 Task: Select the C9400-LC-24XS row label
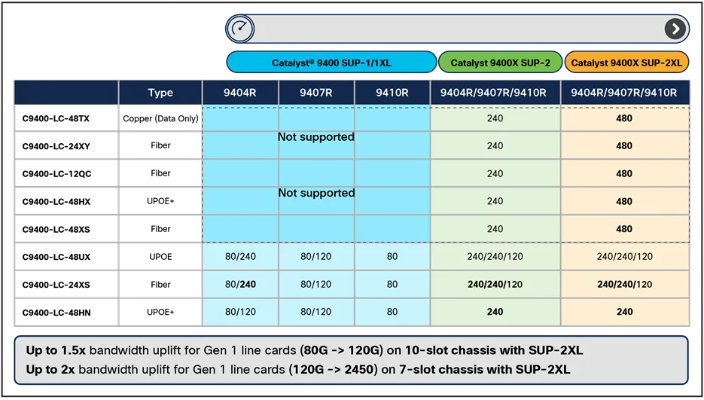[56, 285]
